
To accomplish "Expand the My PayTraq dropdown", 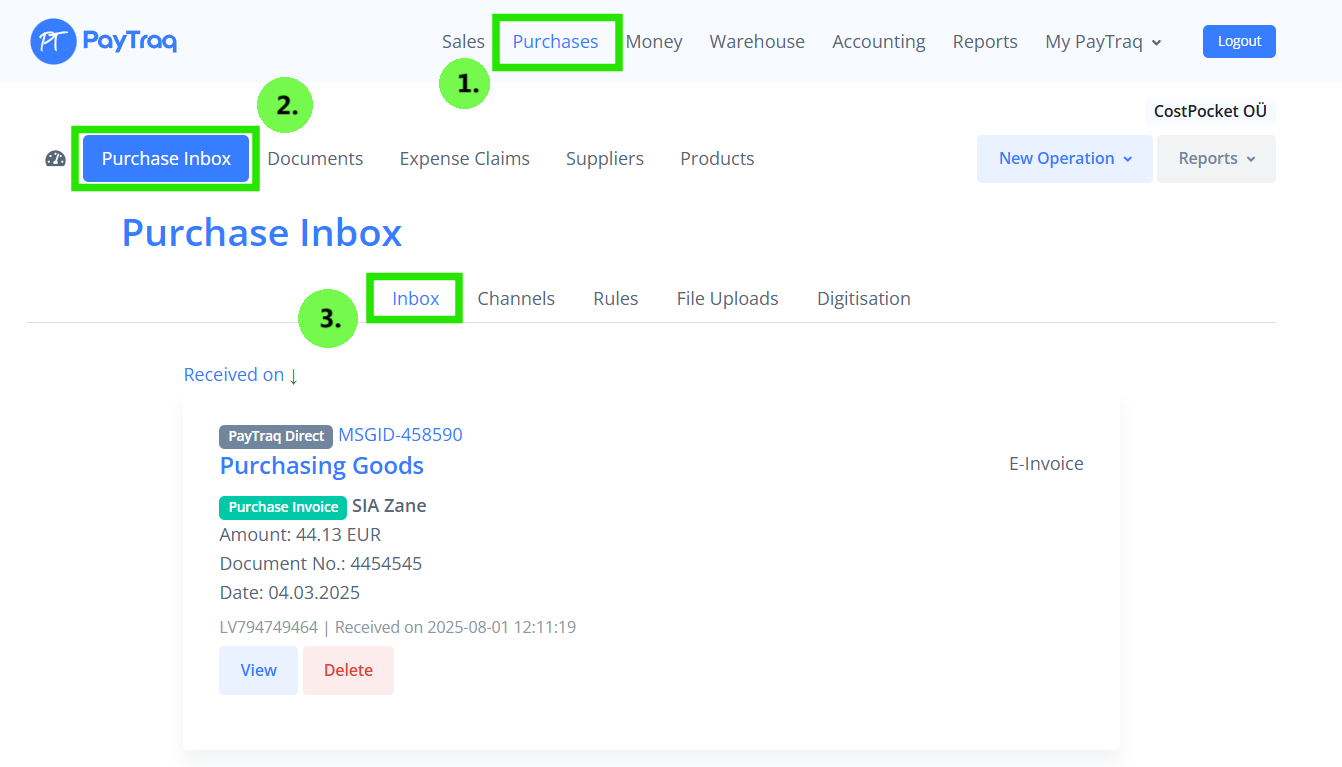I will [1103, 42].
